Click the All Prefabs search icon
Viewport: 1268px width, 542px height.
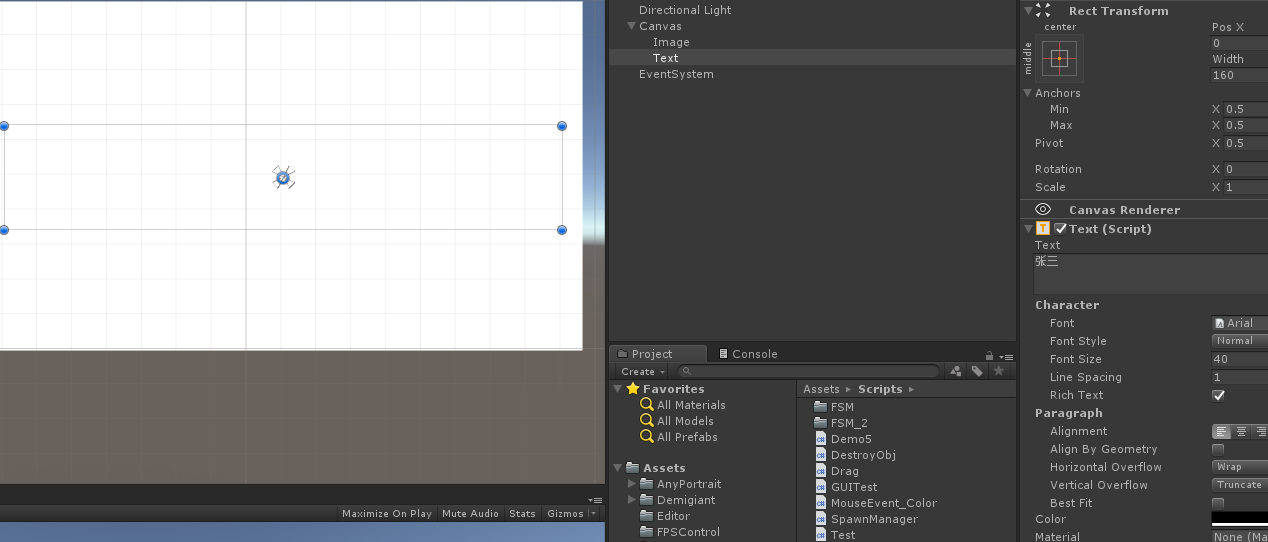pos(647,437)
